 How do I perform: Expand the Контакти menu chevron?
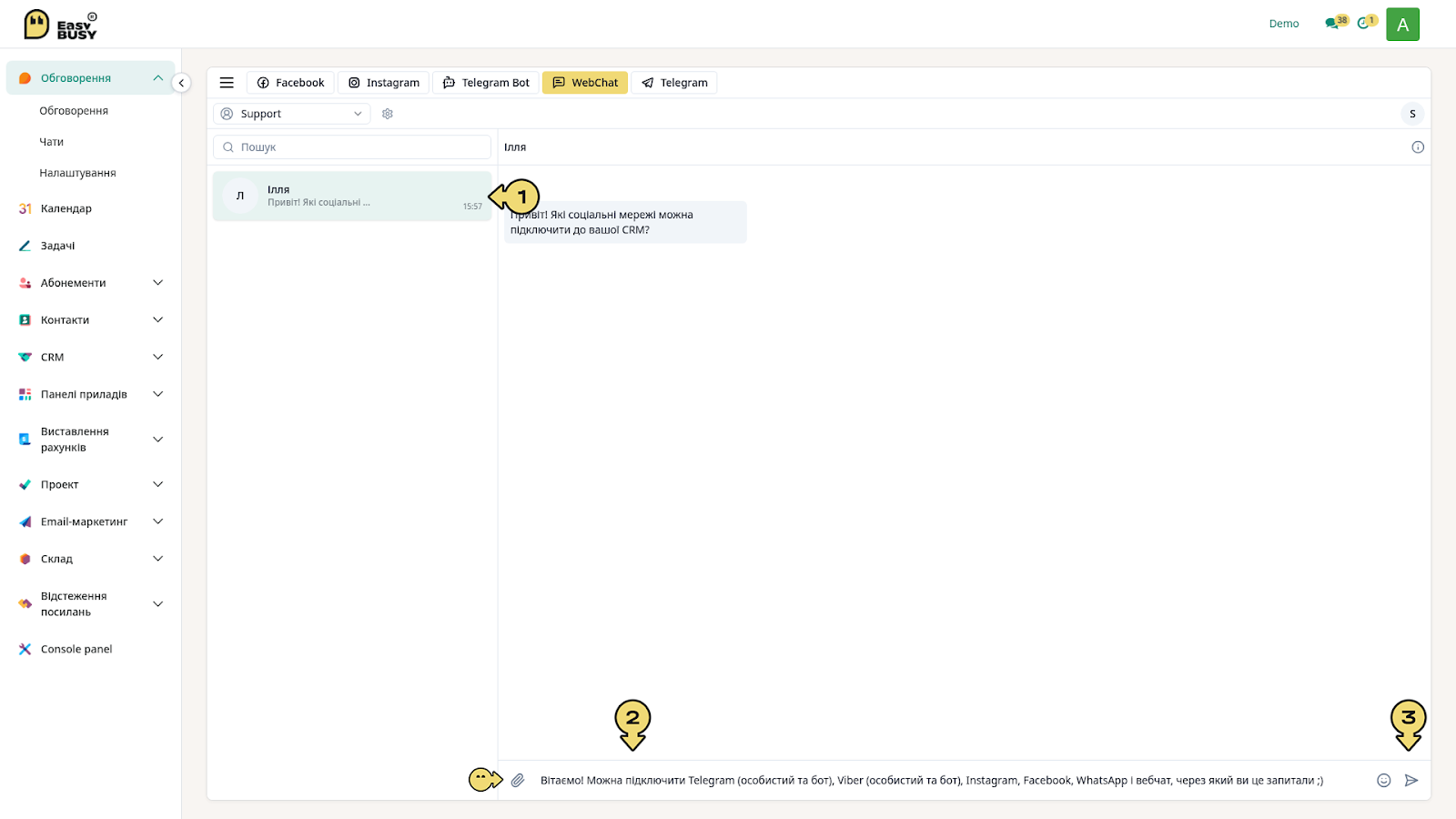[x=157, y=320]
